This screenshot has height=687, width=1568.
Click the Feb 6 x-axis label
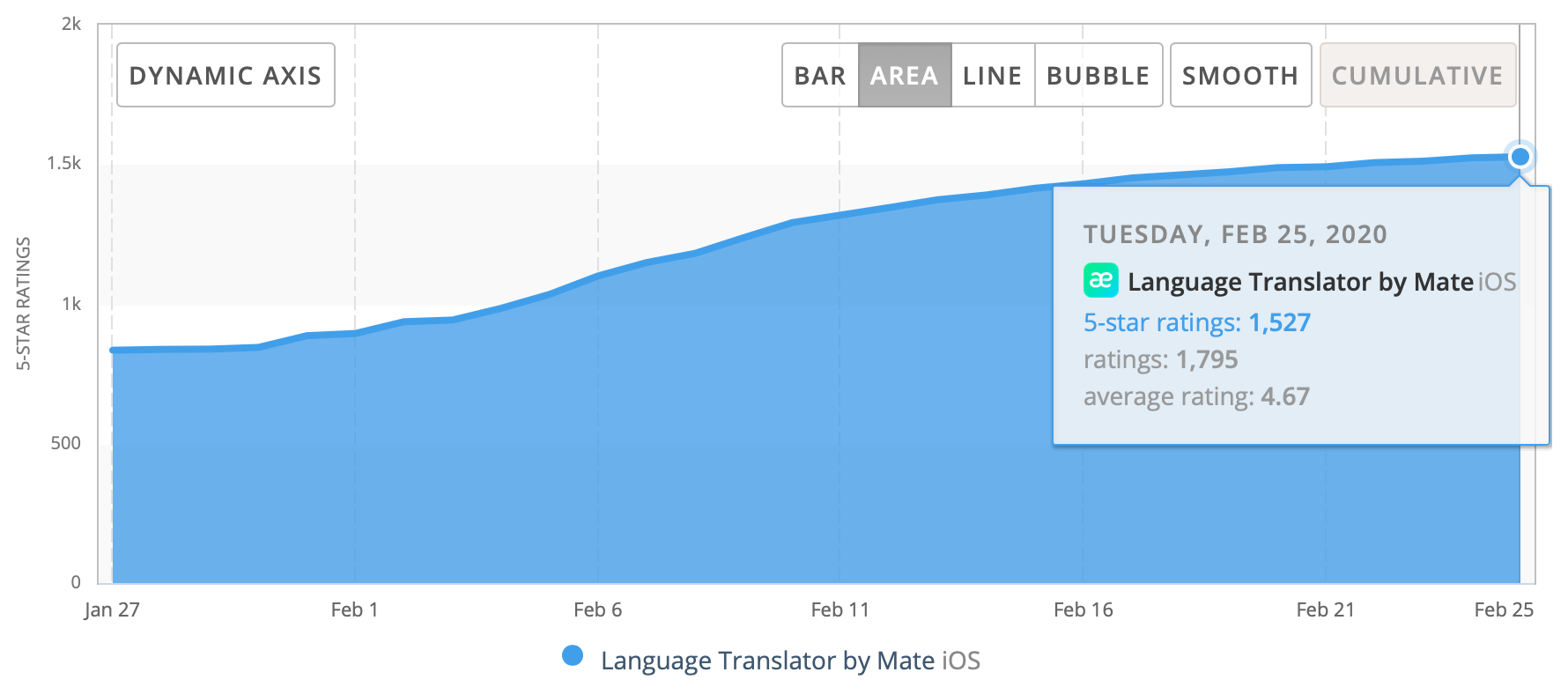tap(597, 609)
